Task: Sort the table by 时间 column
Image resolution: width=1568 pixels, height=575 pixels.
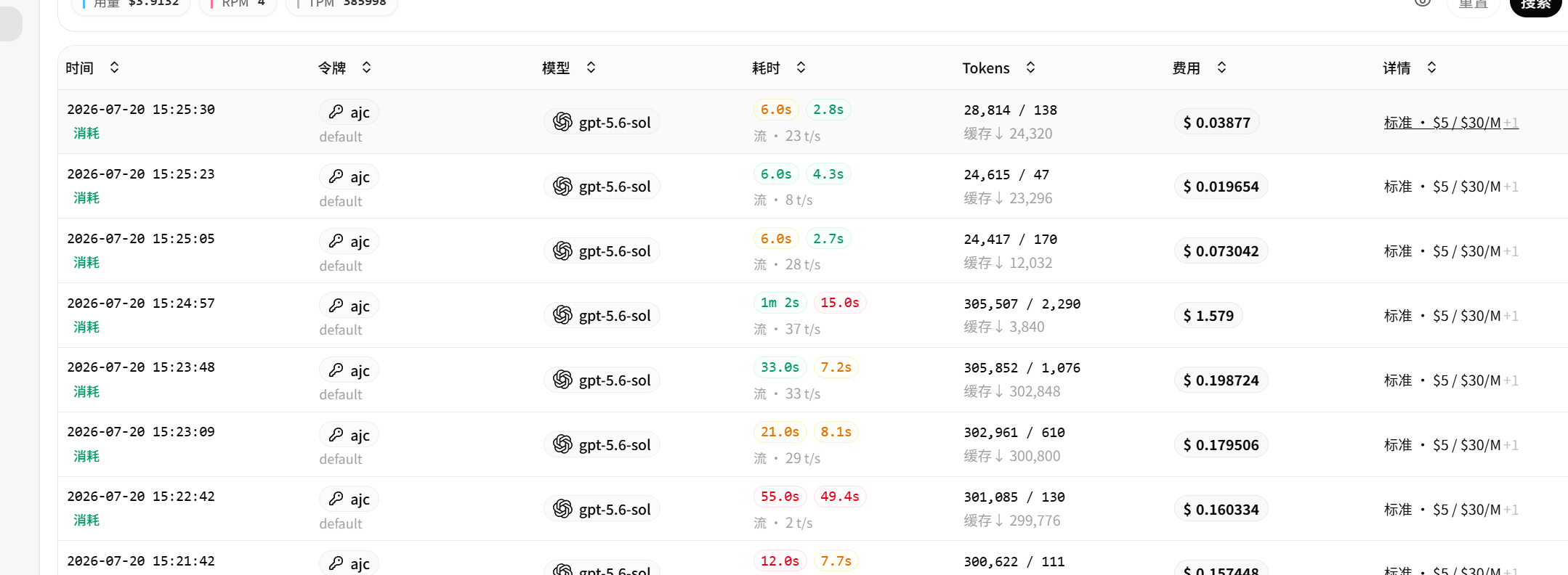Action: 114,68
